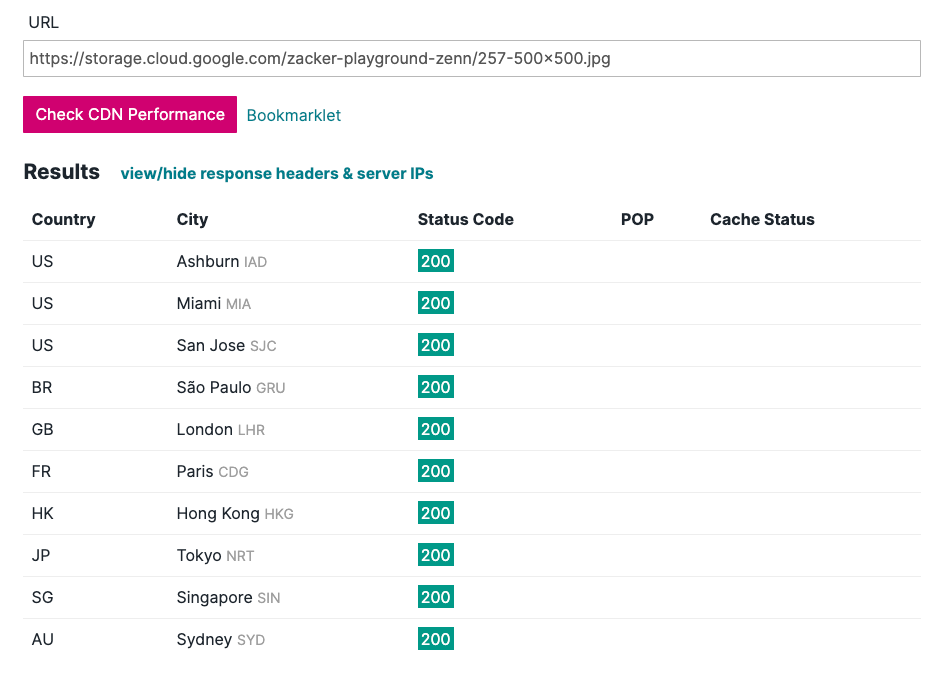952x685 pixels.
Task: Open the Bookmarklet link
Action: 294,115
